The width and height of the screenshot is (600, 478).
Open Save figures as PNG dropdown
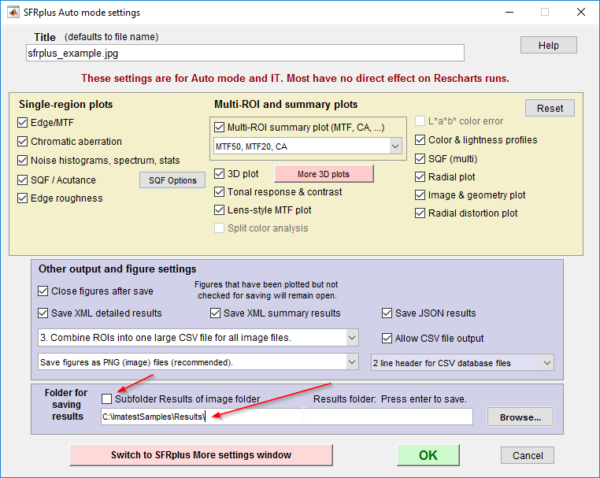[x=351, y=361]
